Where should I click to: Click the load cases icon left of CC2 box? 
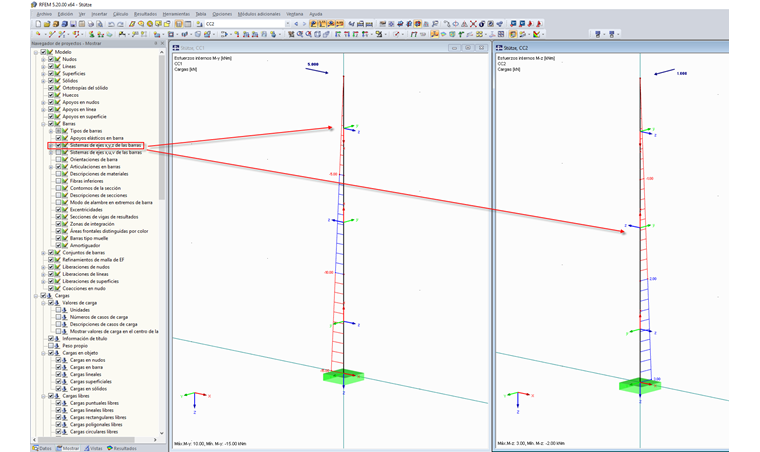(x=200, y=24)
